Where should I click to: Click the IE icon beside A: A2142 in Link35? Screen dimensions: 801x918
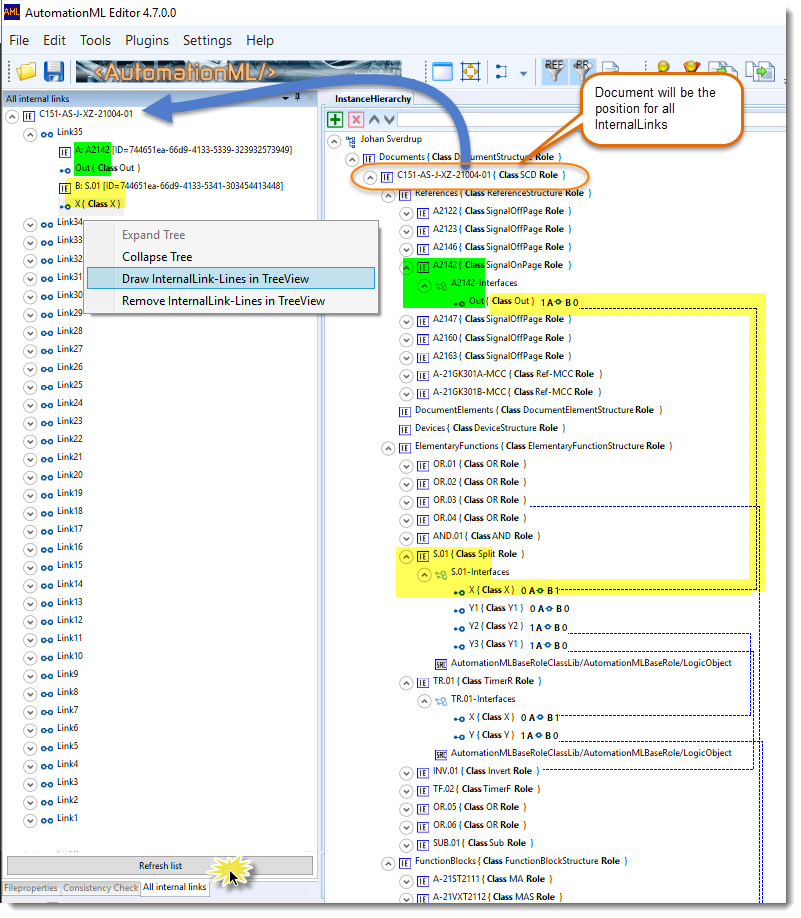tap(64, 153)
